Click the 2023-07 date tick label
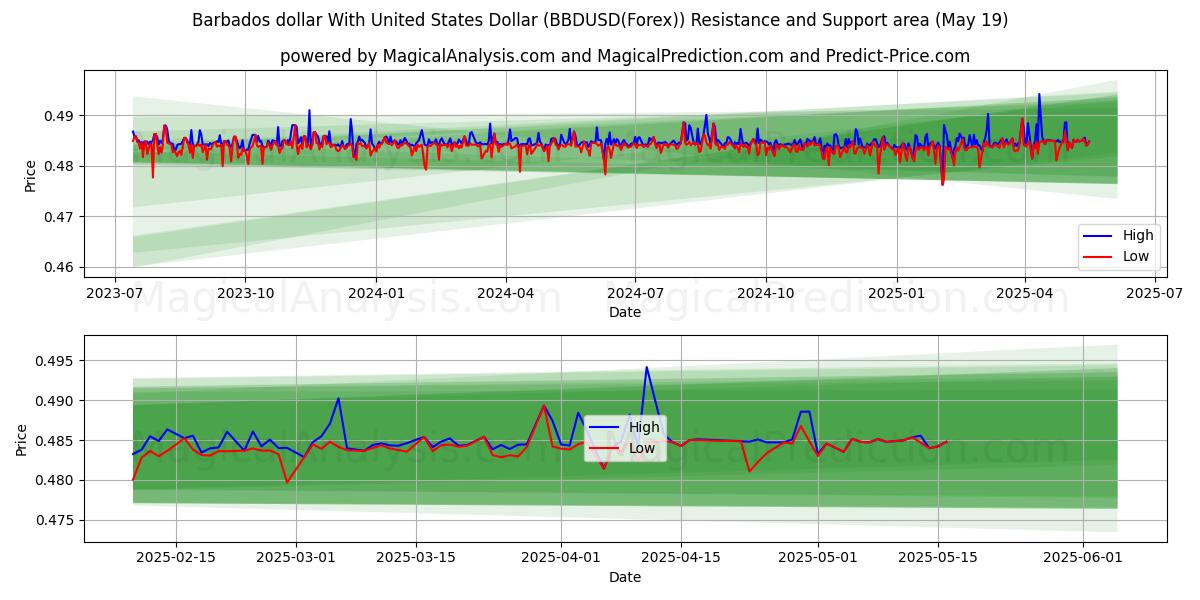This screenshot has width=1200, height=600. 115,293
